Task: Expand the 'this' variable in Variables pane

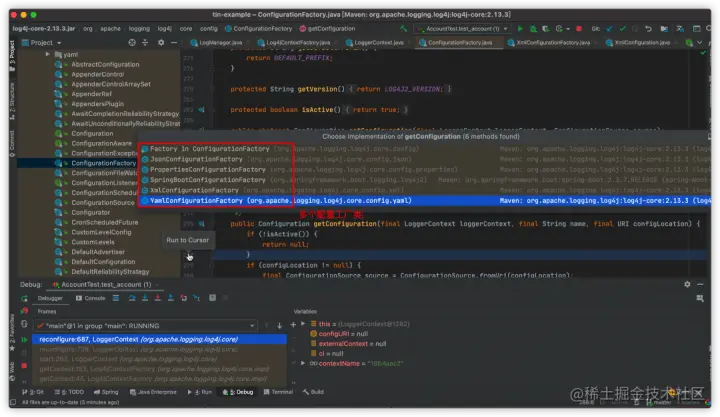Action: click(303, 324)
